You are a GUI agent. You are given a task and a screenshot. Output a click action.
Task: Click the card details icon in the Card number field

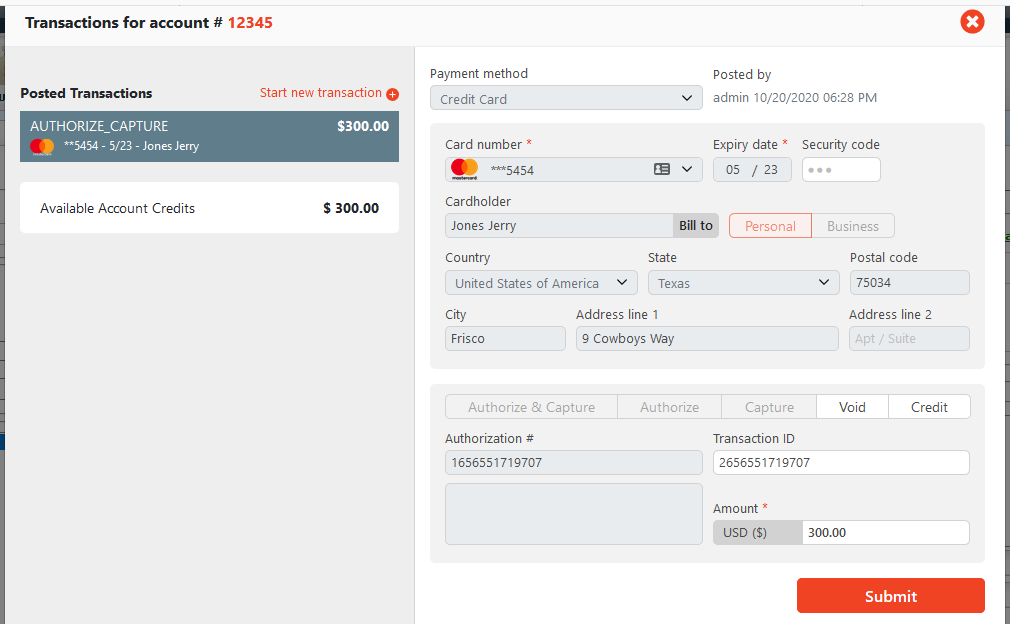(662, 169)
